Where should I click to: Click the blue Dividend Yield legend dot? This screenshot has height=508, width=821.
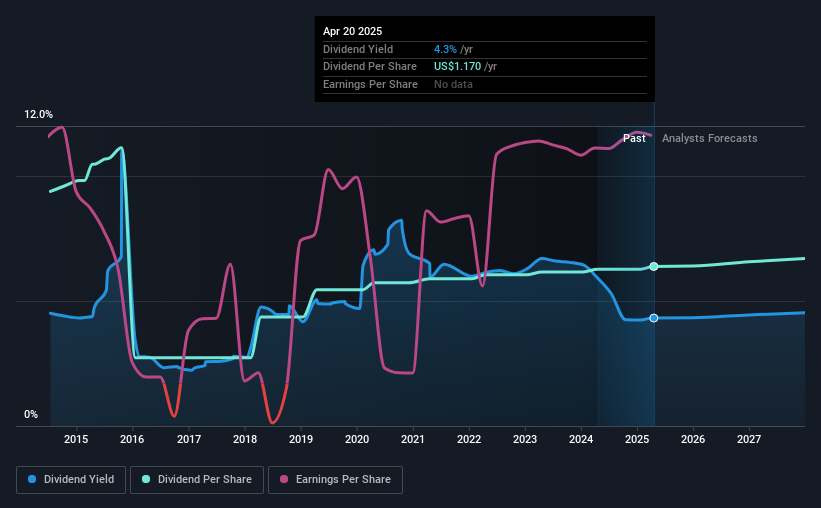click(32, 479)
